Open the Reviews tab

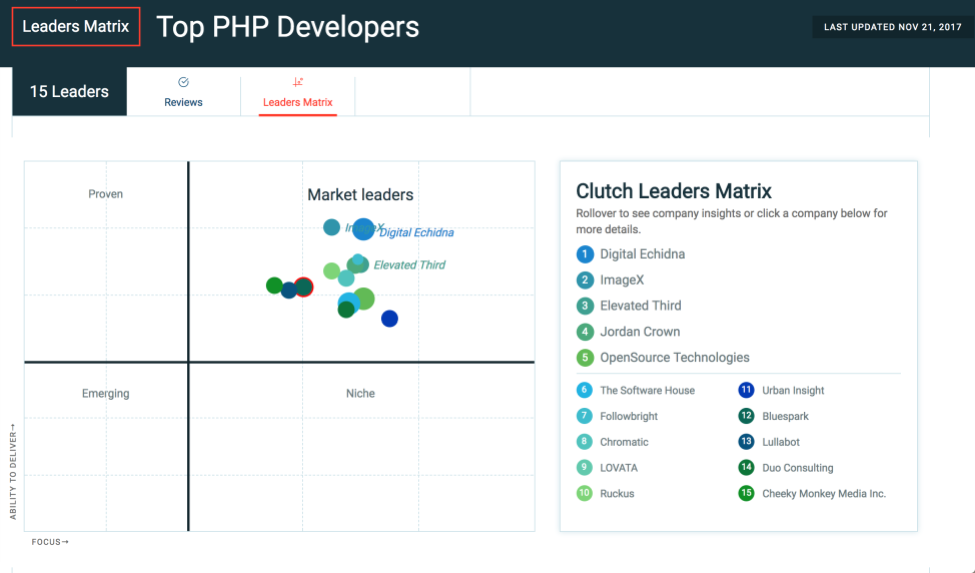coord(183,92)
